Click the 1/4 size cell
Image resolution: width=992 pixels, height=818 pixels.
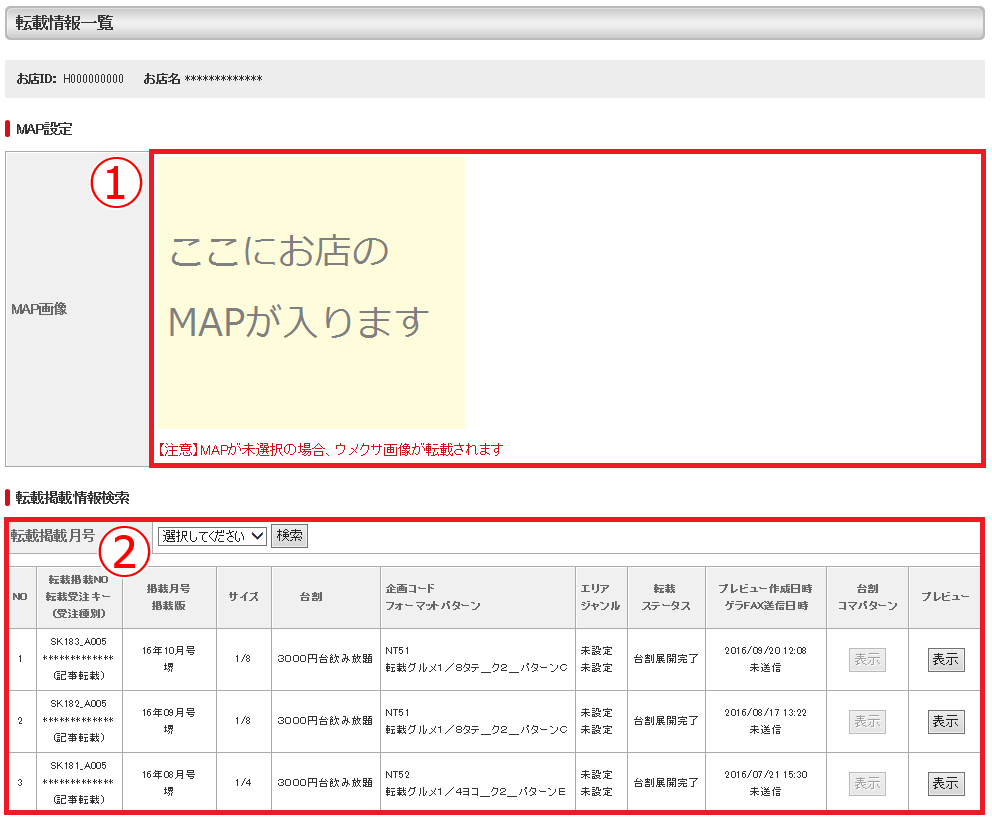tap(244, 783)
